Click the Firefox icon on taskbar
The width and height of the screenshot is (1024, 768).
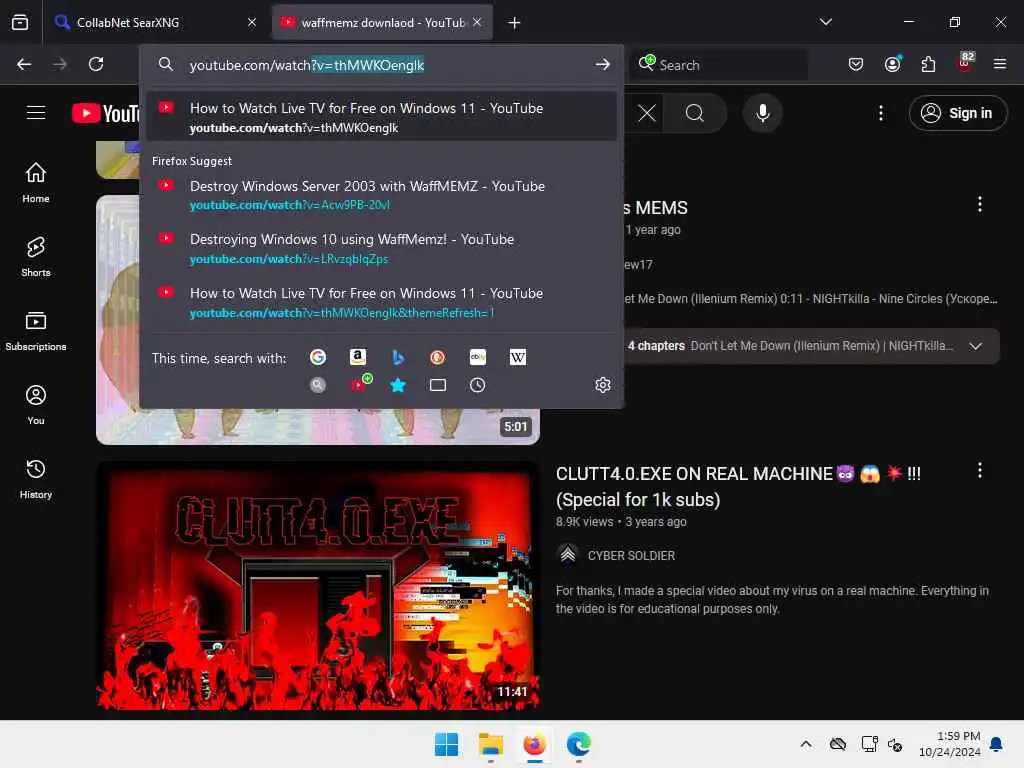534,744
